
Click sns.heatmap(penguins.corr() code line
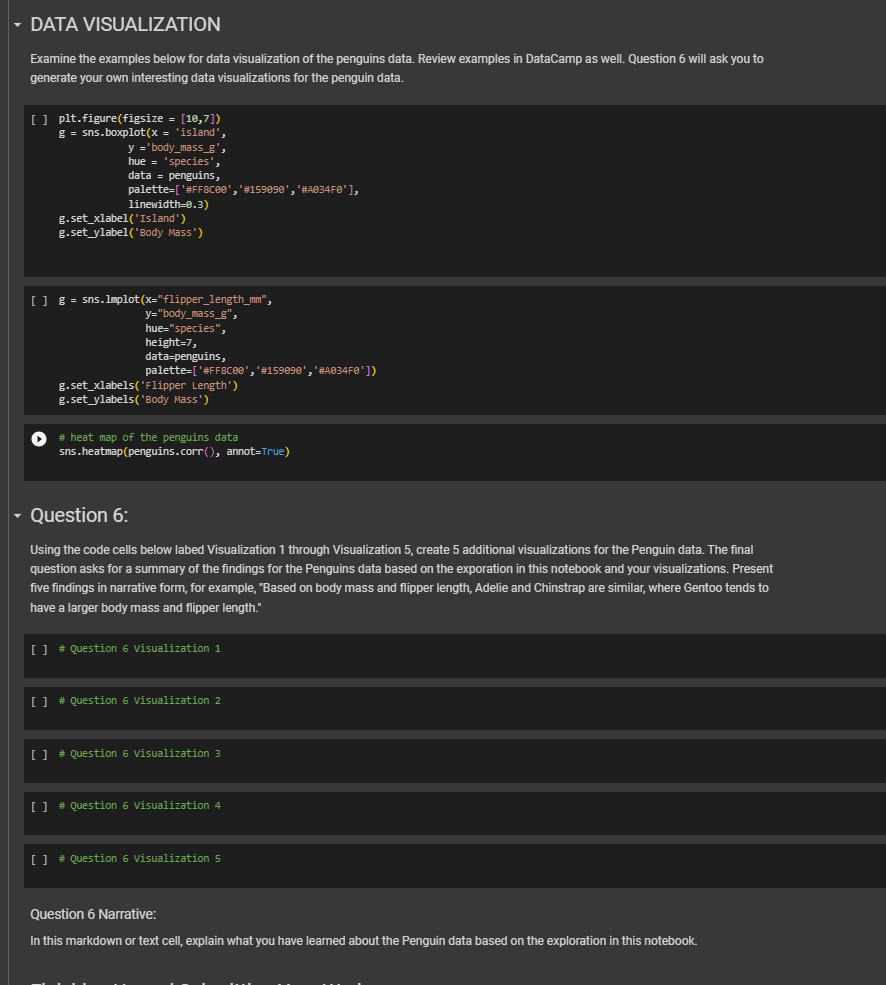coord(174,452)
